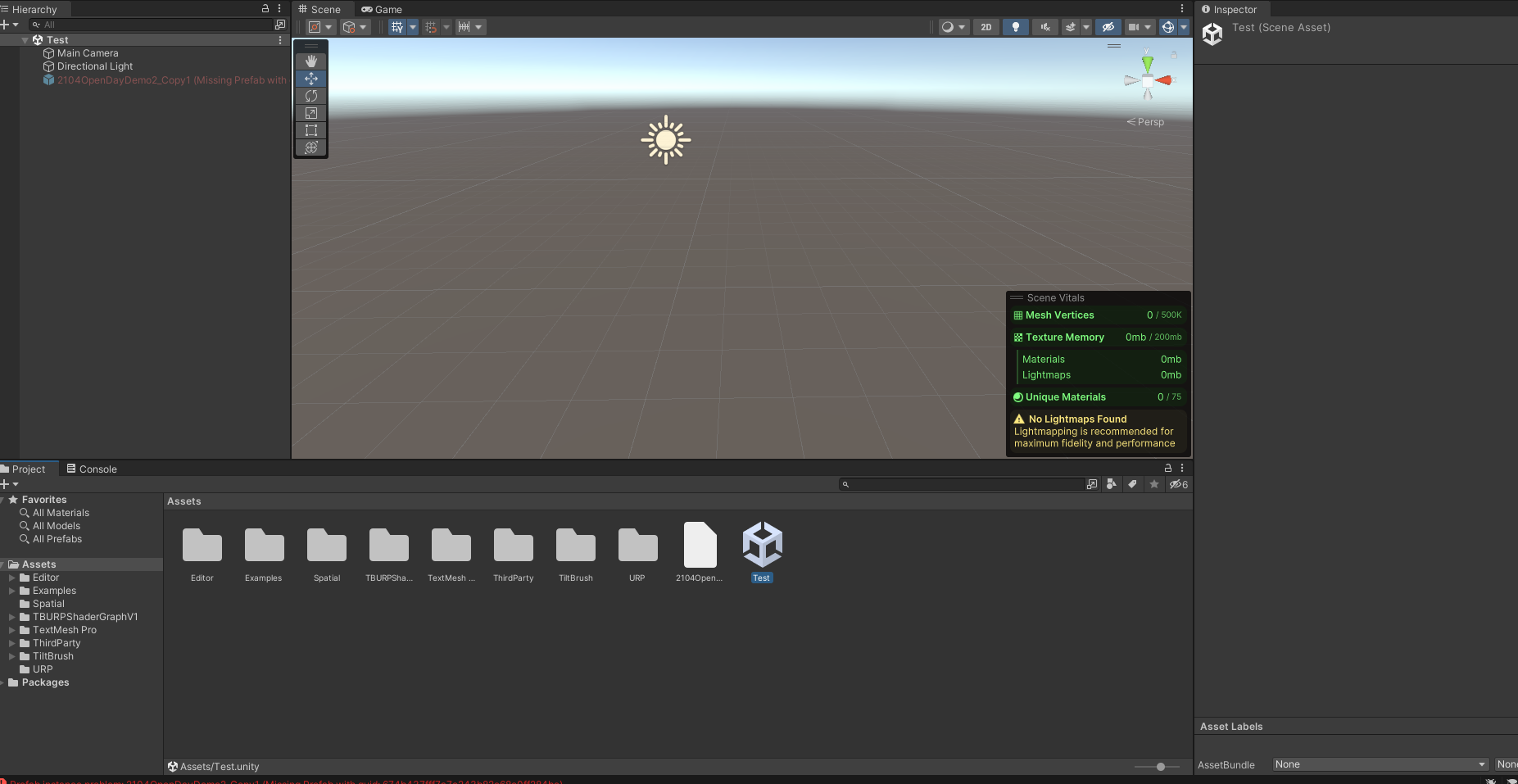Expand the TextMesh Pro folder
Image resolution: width=1518 pixels, height=784 pixels.
click(11, 630)
